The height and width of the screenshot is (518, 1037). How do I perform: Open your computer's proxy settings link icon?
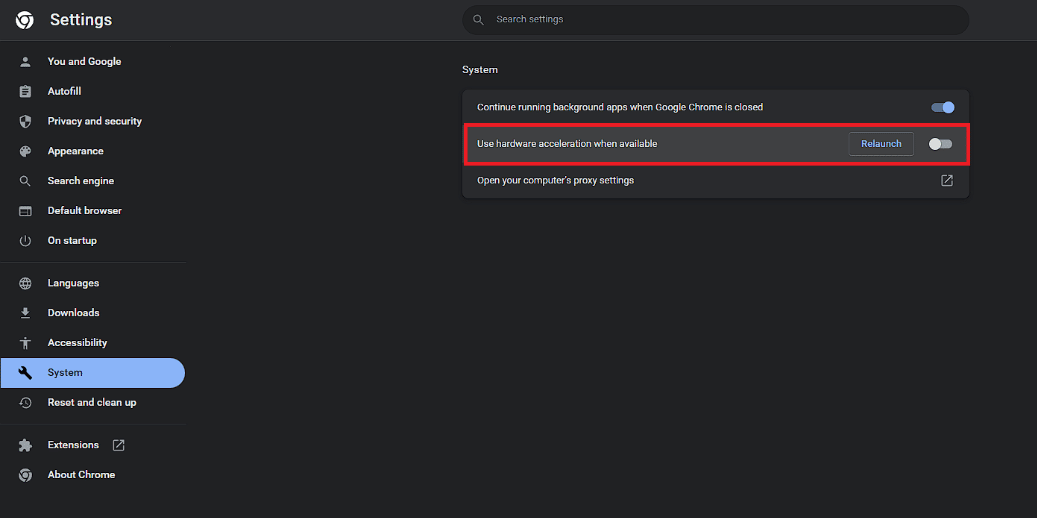point(947,180)
